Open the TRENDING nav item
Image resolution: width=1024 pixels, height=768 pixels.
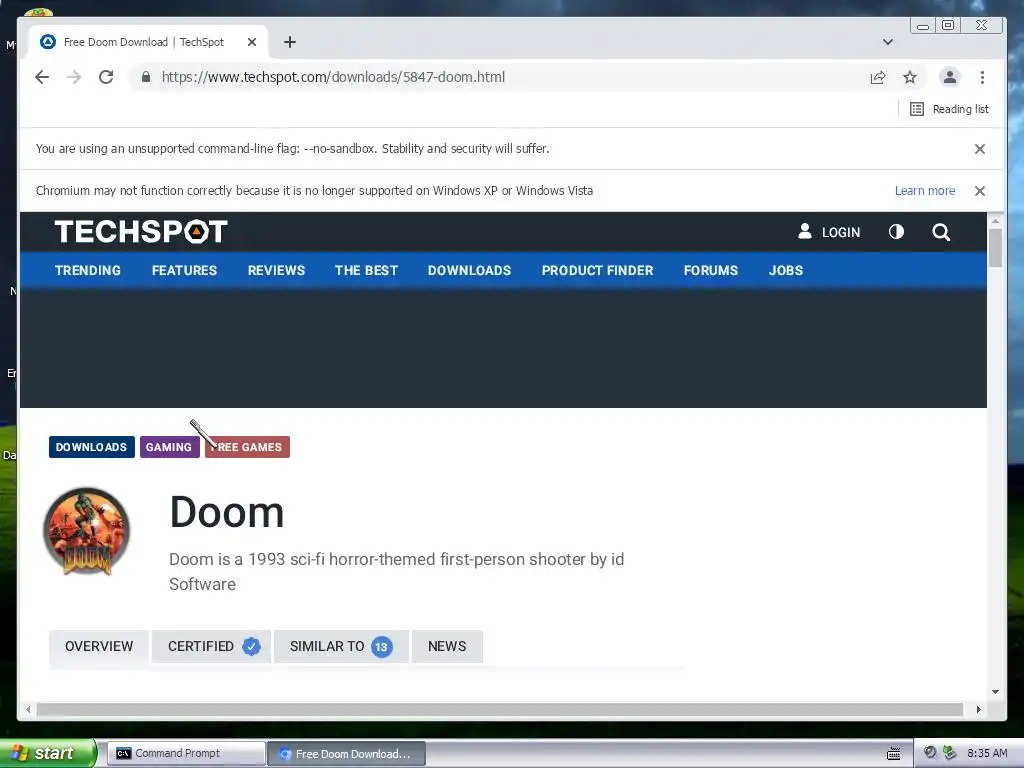point(88,270)
